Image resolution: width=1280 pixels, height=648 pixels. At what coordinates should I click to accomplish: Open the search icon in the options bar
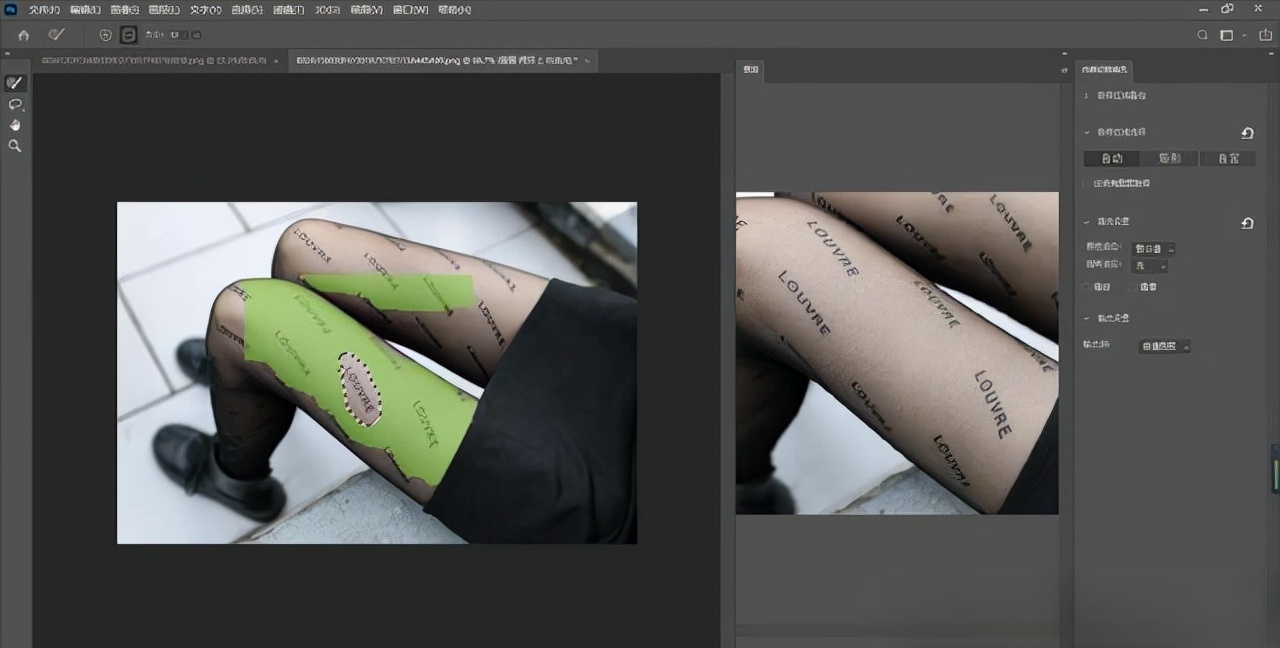(x=1203, y=35)
